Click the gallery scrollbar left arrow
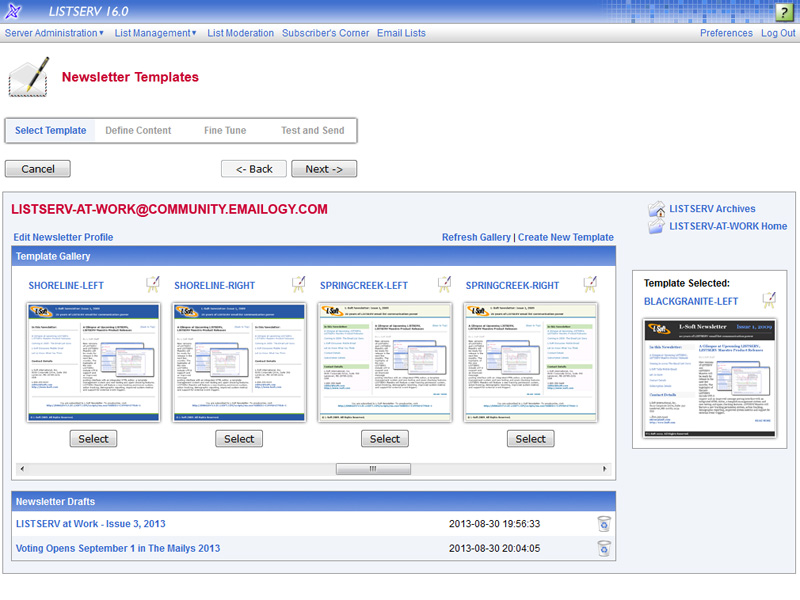The height and width of the screenshot is (600, 800). click(21, 468)
